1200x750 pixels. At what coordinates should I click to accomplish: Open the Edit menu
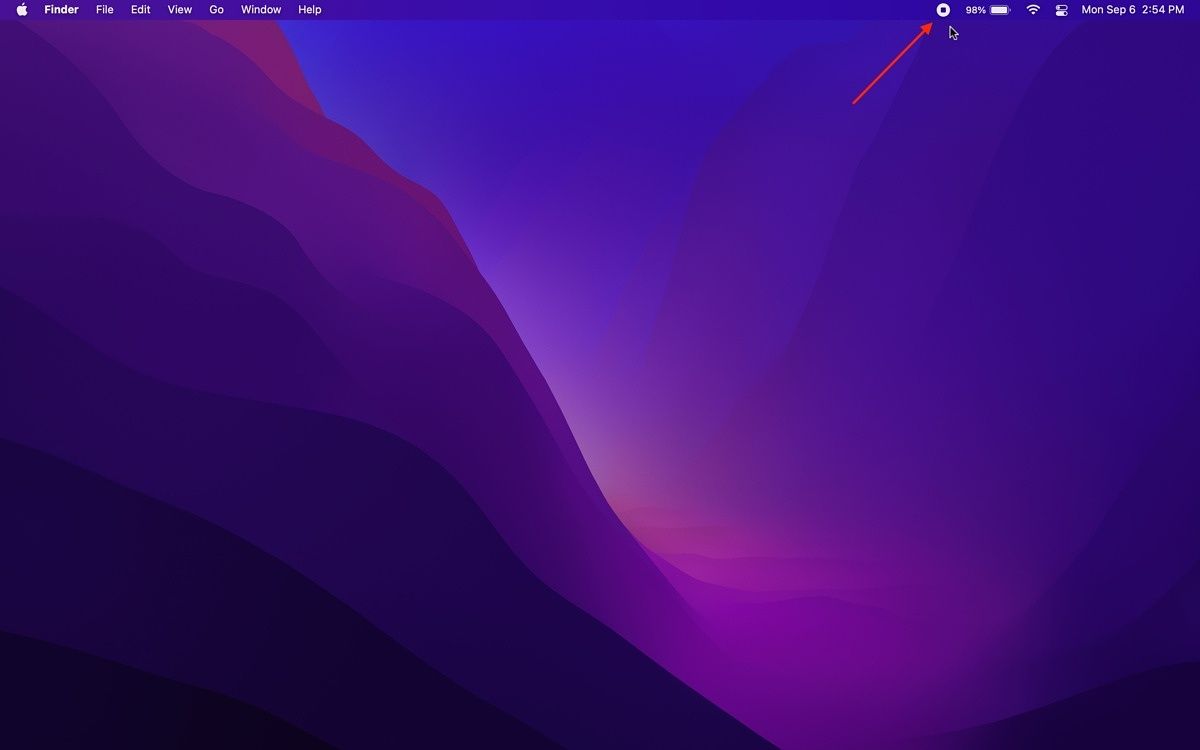(141, 10)
